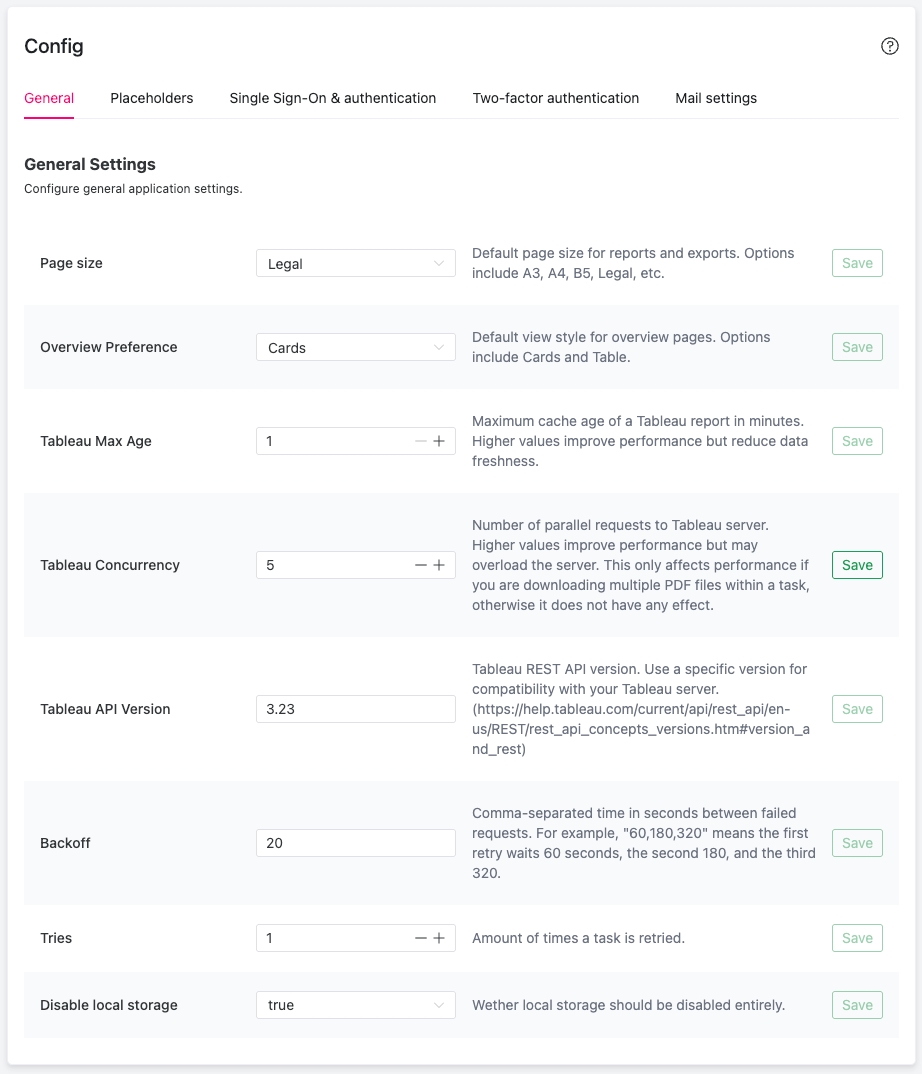922x1074 pixels.
Task: Click Save for Page size
Action: (x=857, y=263)
